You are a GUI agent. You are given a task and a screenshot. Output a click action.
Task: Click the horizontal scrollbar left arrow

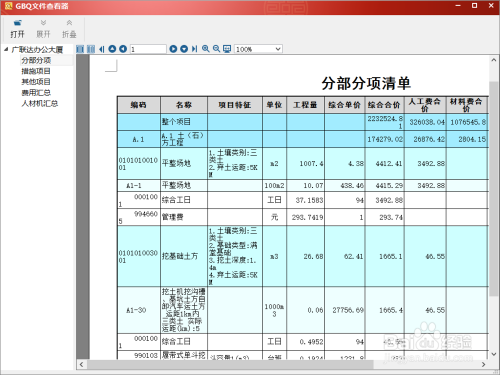tap(82, 365)
